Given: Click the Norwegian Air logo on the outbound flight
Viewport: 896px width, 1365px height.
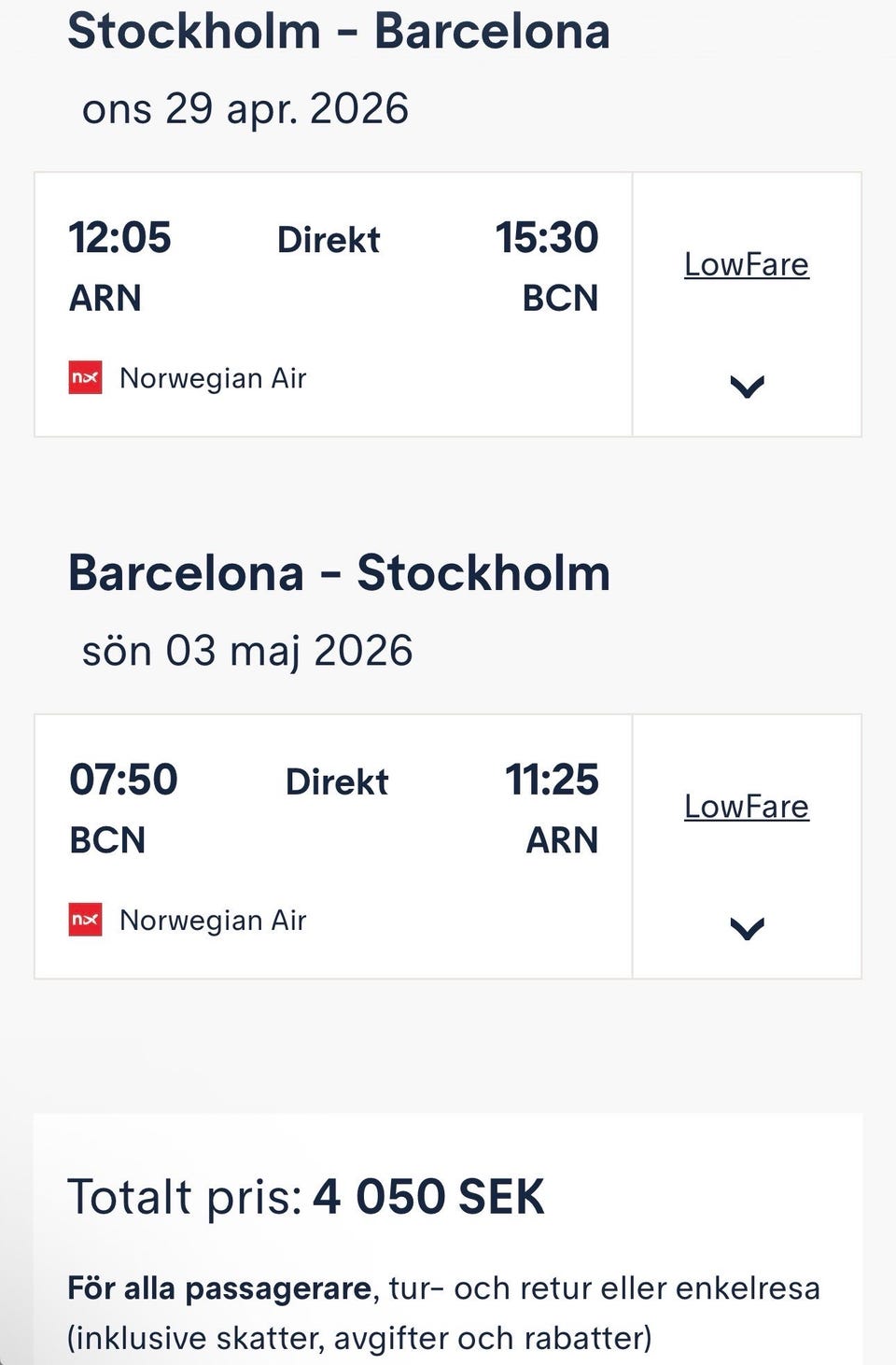Looking at the screenshot, I should click(85, 378).
